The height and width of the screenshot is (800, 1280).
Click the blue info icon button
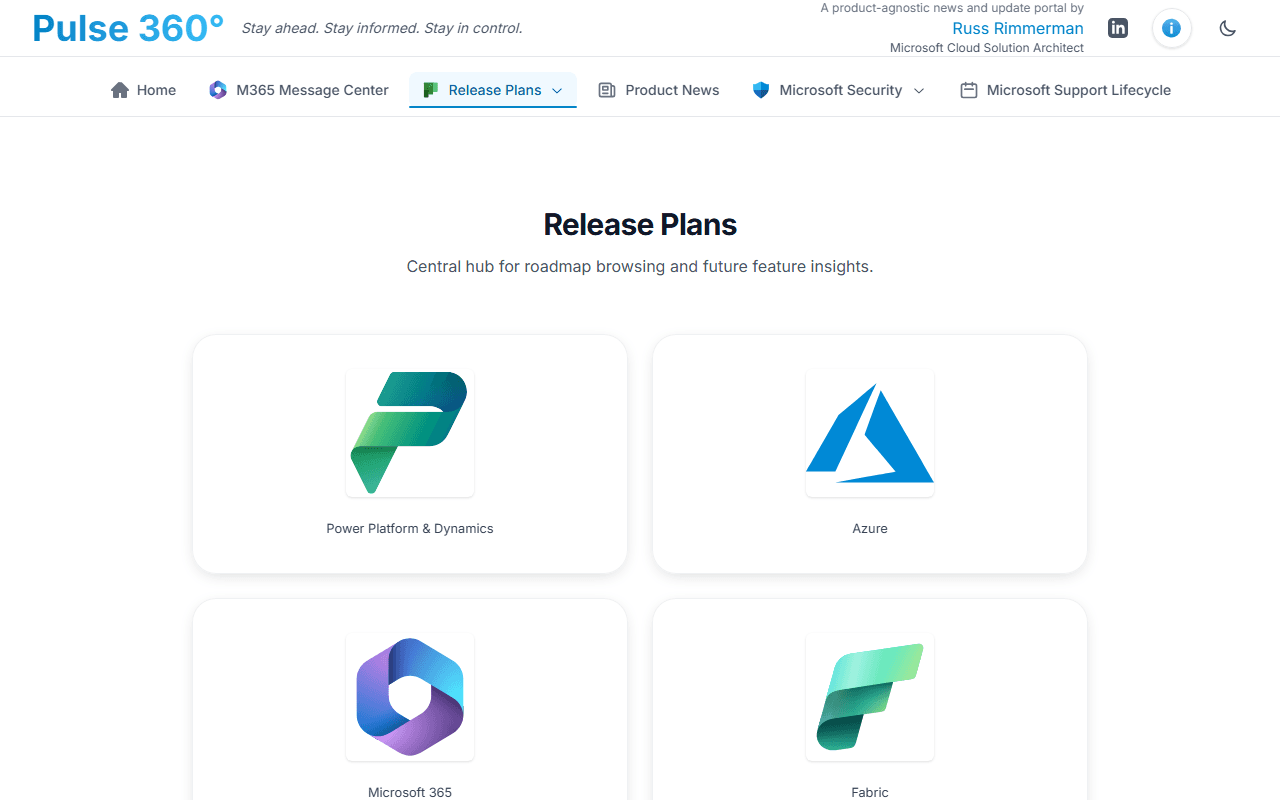(x=1171, y=28)
